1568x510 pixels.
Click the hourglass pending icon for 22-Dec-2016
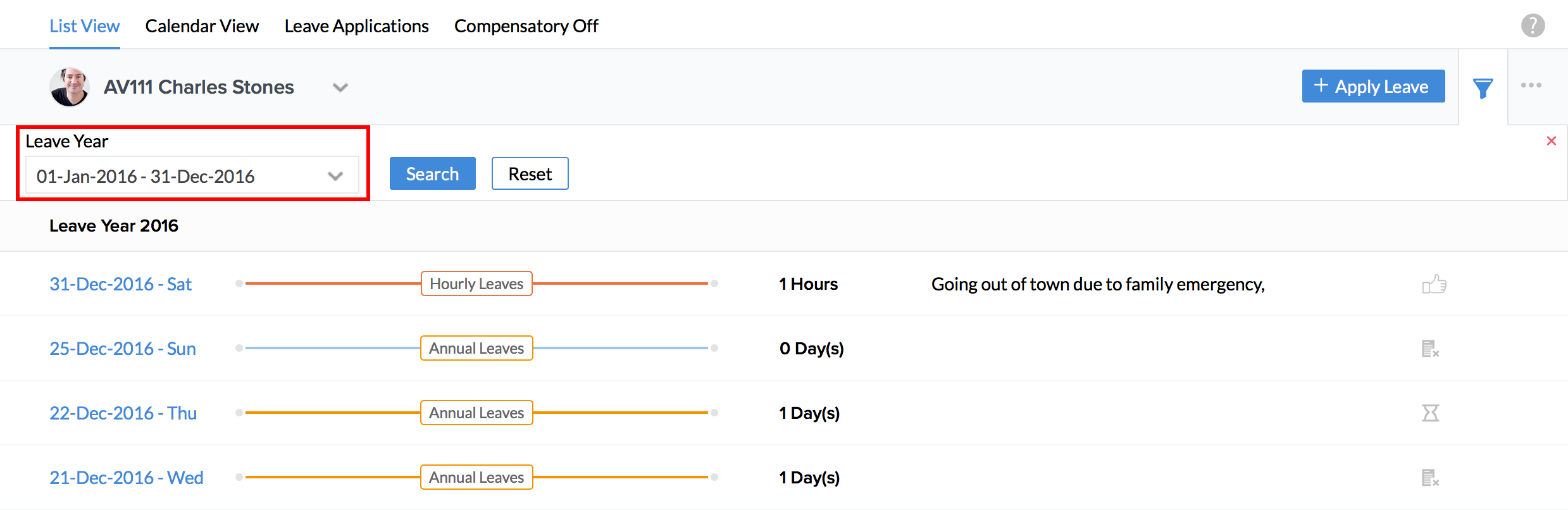coord(1430,413)
